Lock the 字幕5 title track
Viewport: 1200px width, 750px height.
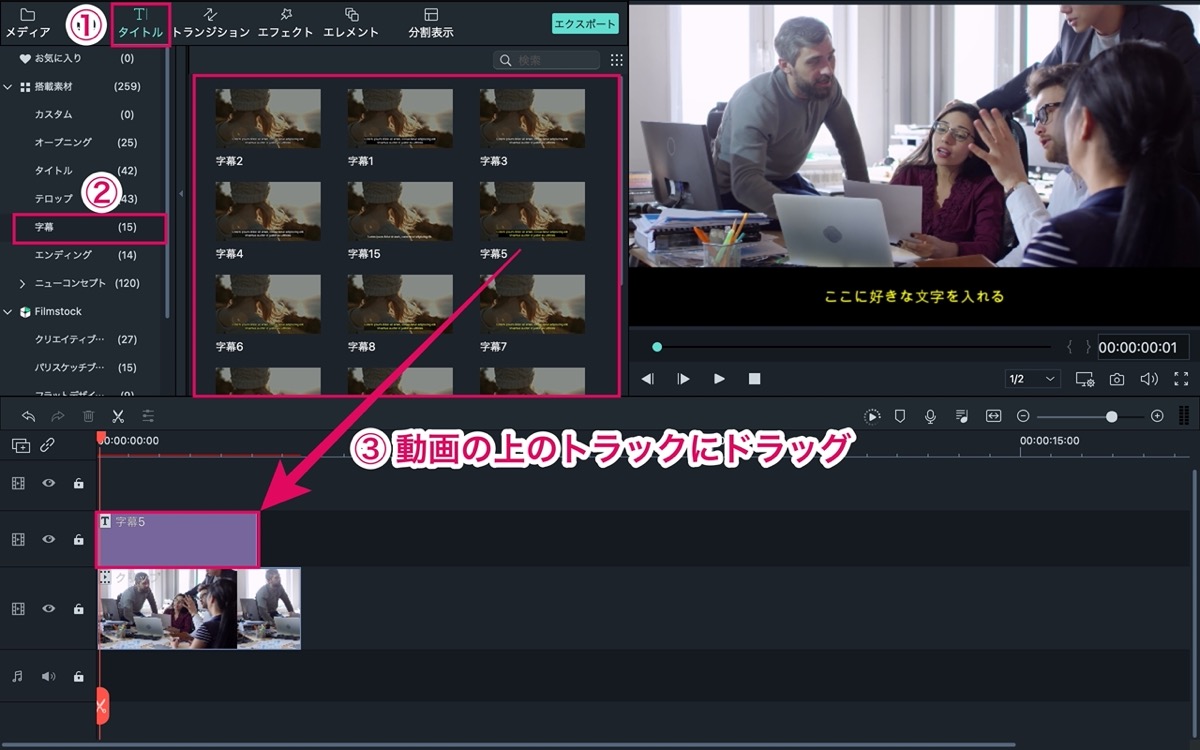78,539
